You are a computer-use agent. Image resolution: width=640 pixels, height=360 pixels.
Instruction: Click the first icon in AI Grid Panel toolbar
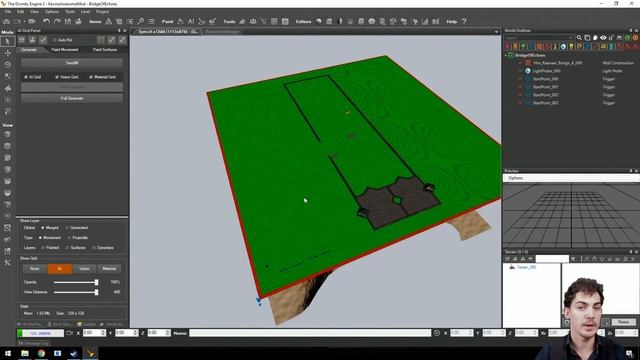pyautogui.click(x=22, y=40)
